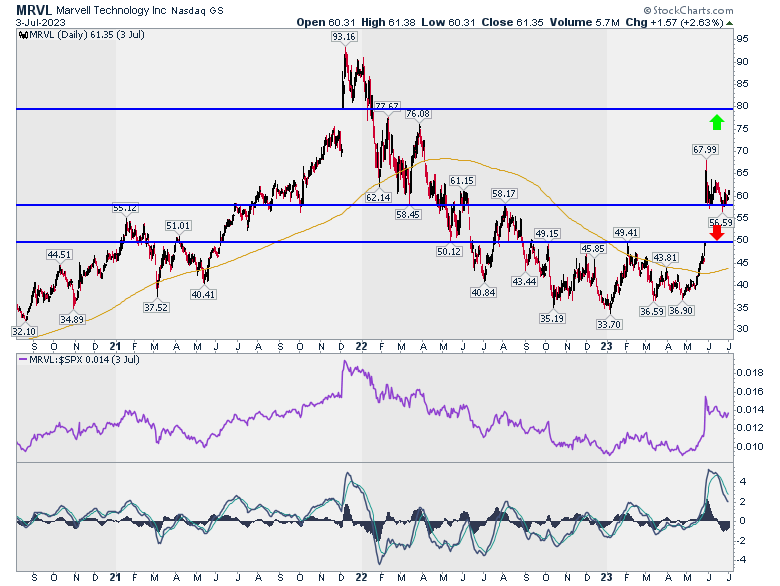Click the candlestick icon beside MRVL (Daily) legend
The width and height of the screenshot is (780, 586).
[23, 35]
